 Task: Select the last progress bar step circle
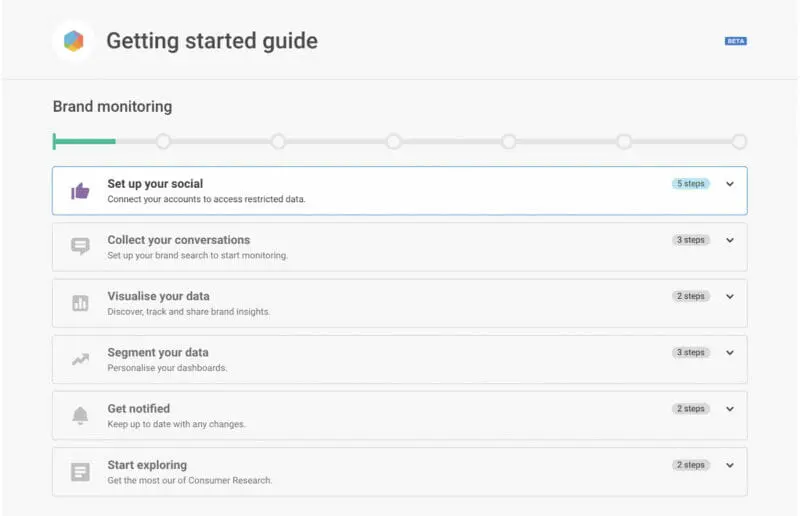(x=739, y=142)
